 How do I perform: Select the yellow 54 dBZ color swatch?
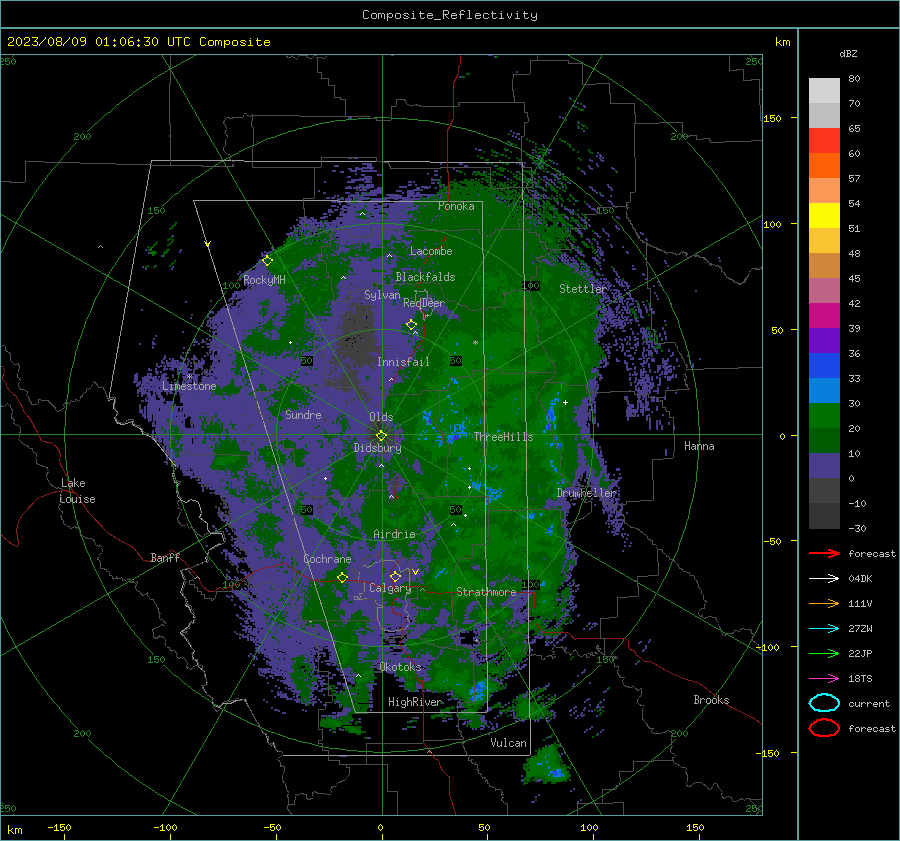click(x=824, y=215)
